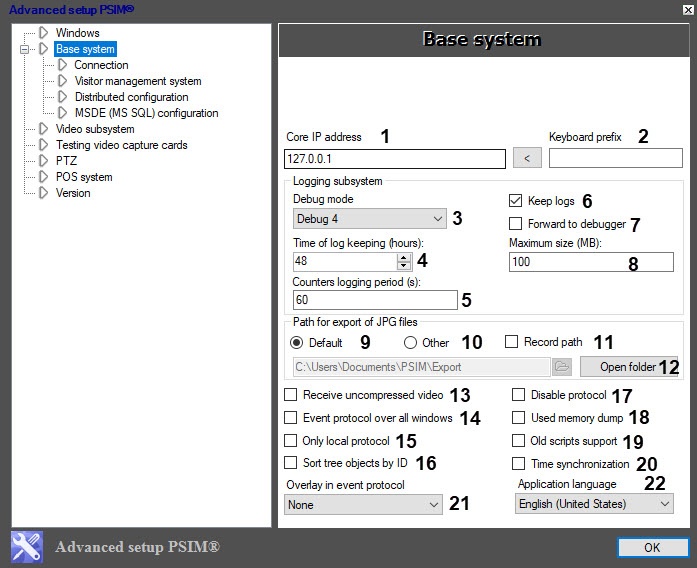Click triangle icon beside Distributed configuration
The height and width of the screenshot is (568, 697).
(x=63, y=97)
